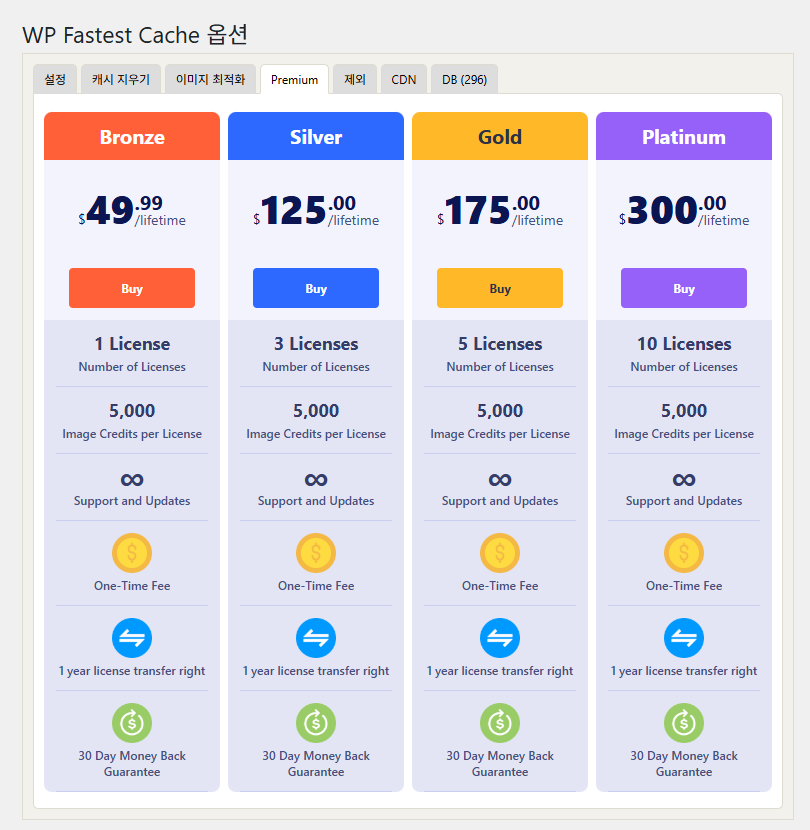This screenshot has width=810, height=830.
Task: Click the Bronze 30-day money back icon
Action: [x=132, y=723]
